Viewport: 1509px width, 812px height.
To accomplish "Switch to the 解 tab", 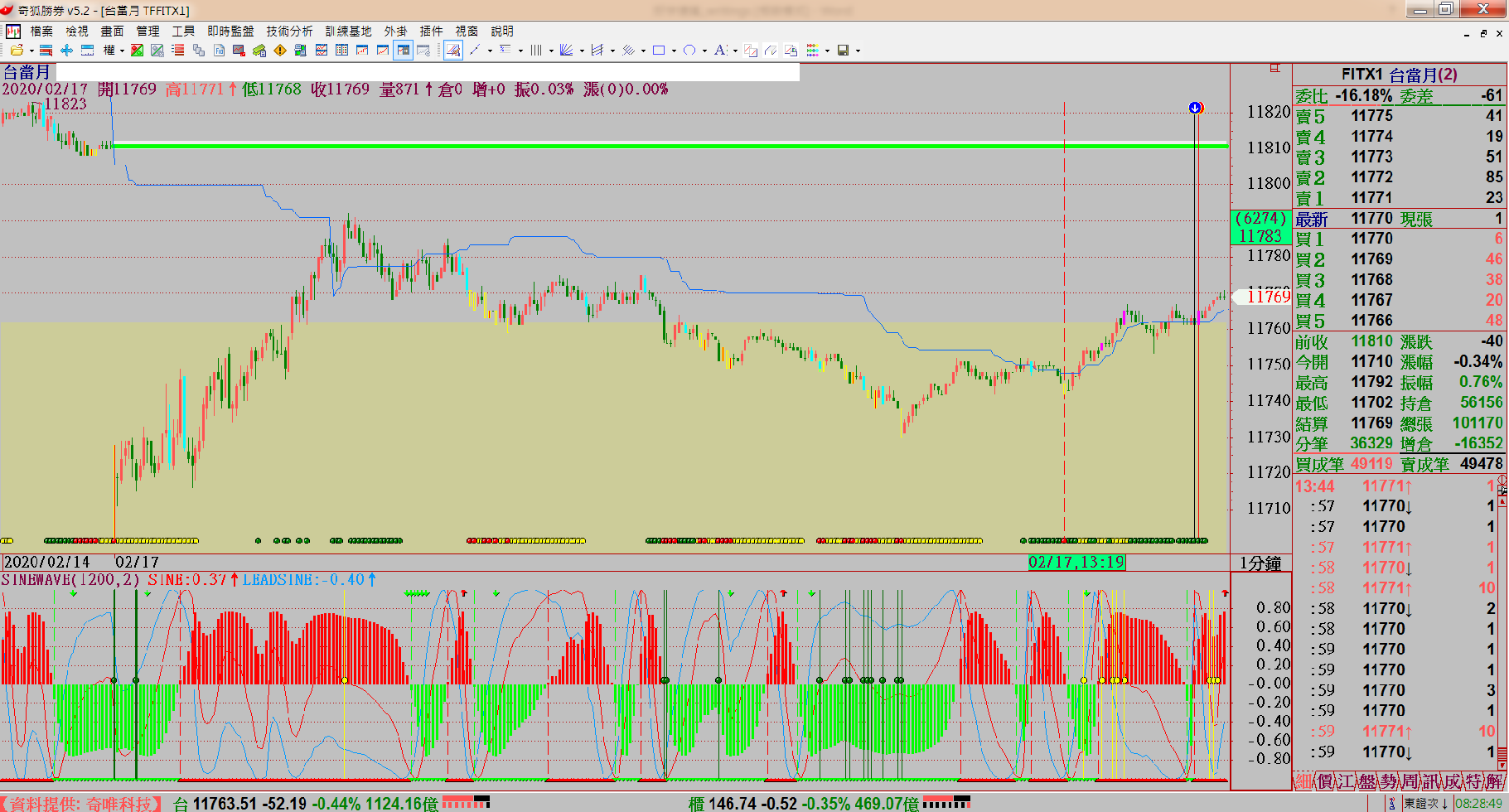I will pyautogui.click(x=1494, y=781).
